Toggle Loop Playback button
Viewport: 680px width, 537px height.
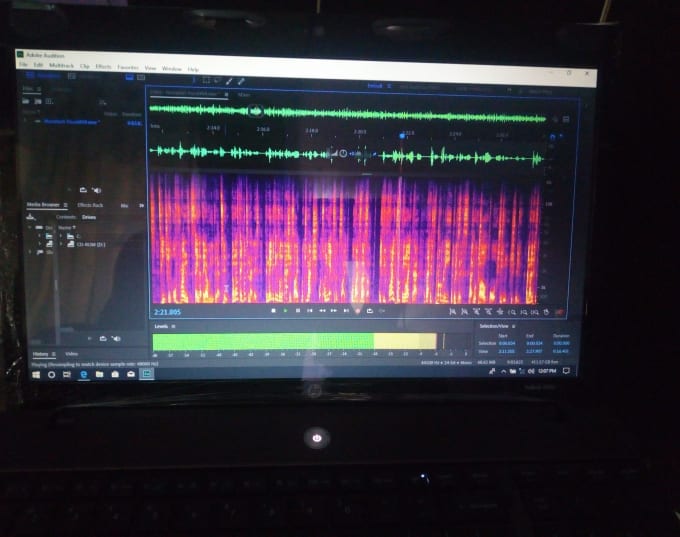point(369,311)
